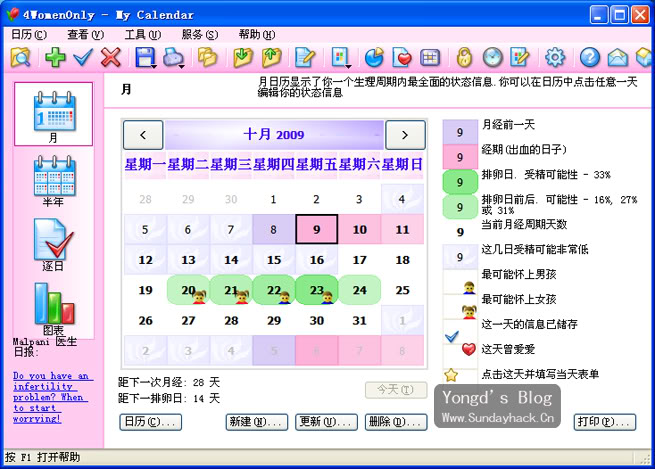Click the clock toolbar icon
This screenshot has height=469, width=655.
tap(493, 57)
